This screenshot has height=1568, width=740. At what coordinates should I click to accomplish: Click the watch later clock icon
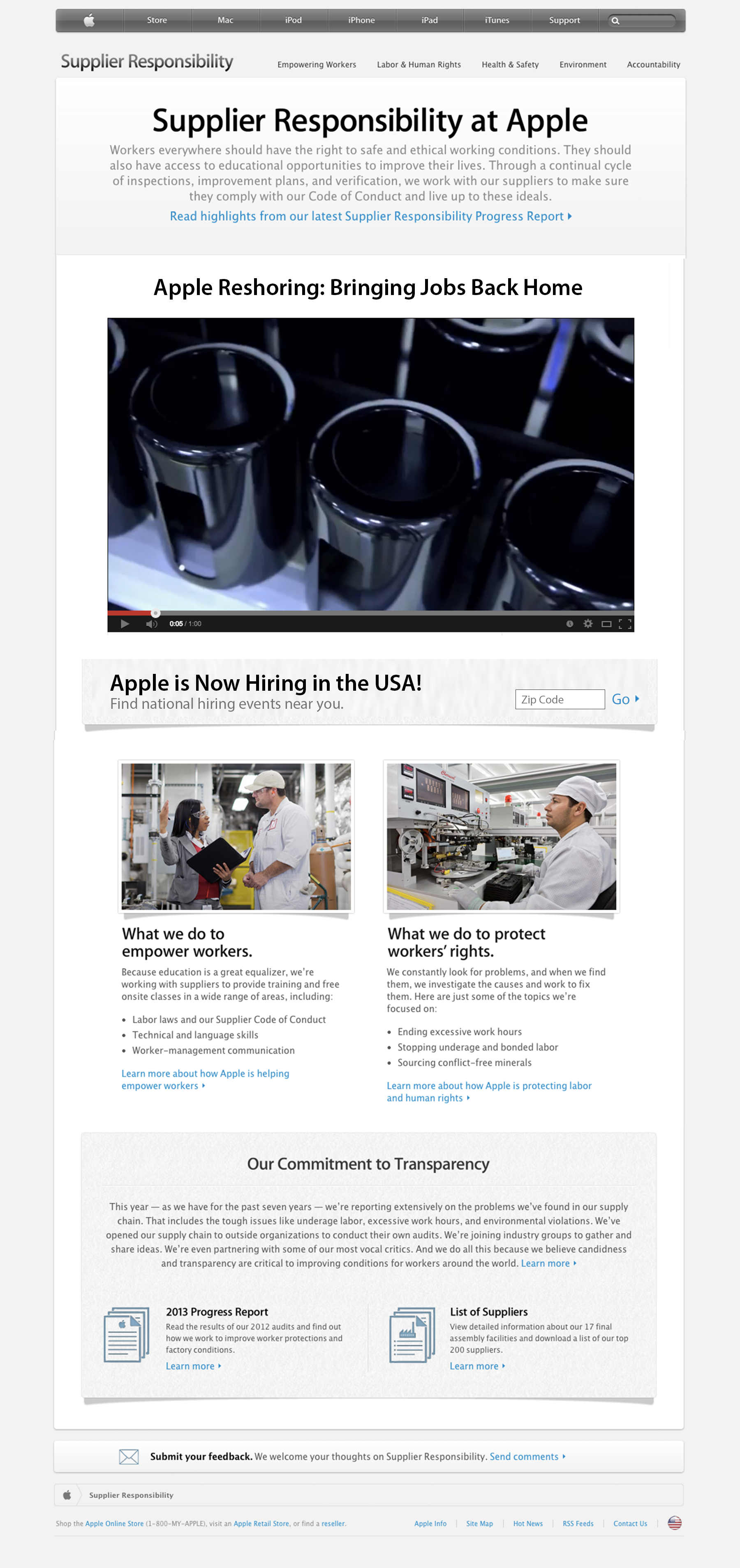coord(569,623)
